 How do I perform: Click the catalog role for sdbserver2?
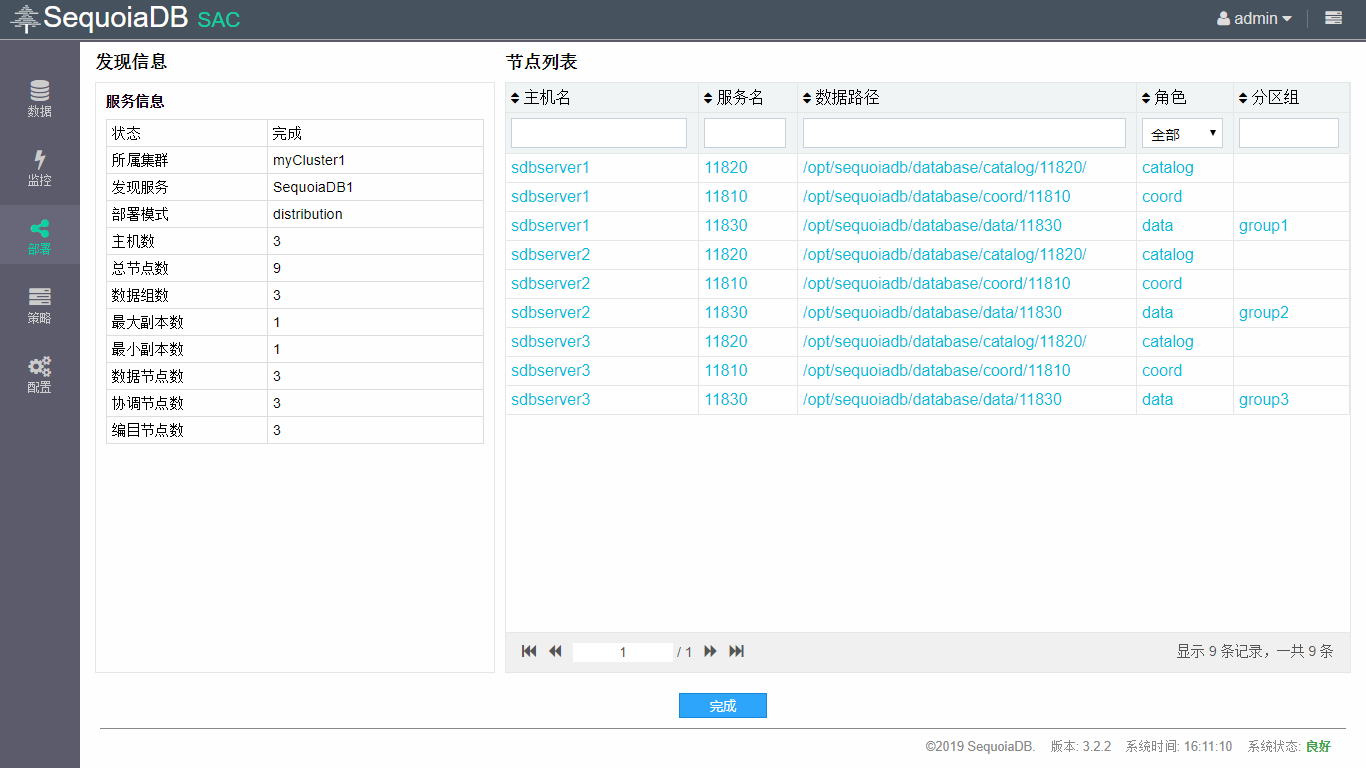click(1168, 255)
